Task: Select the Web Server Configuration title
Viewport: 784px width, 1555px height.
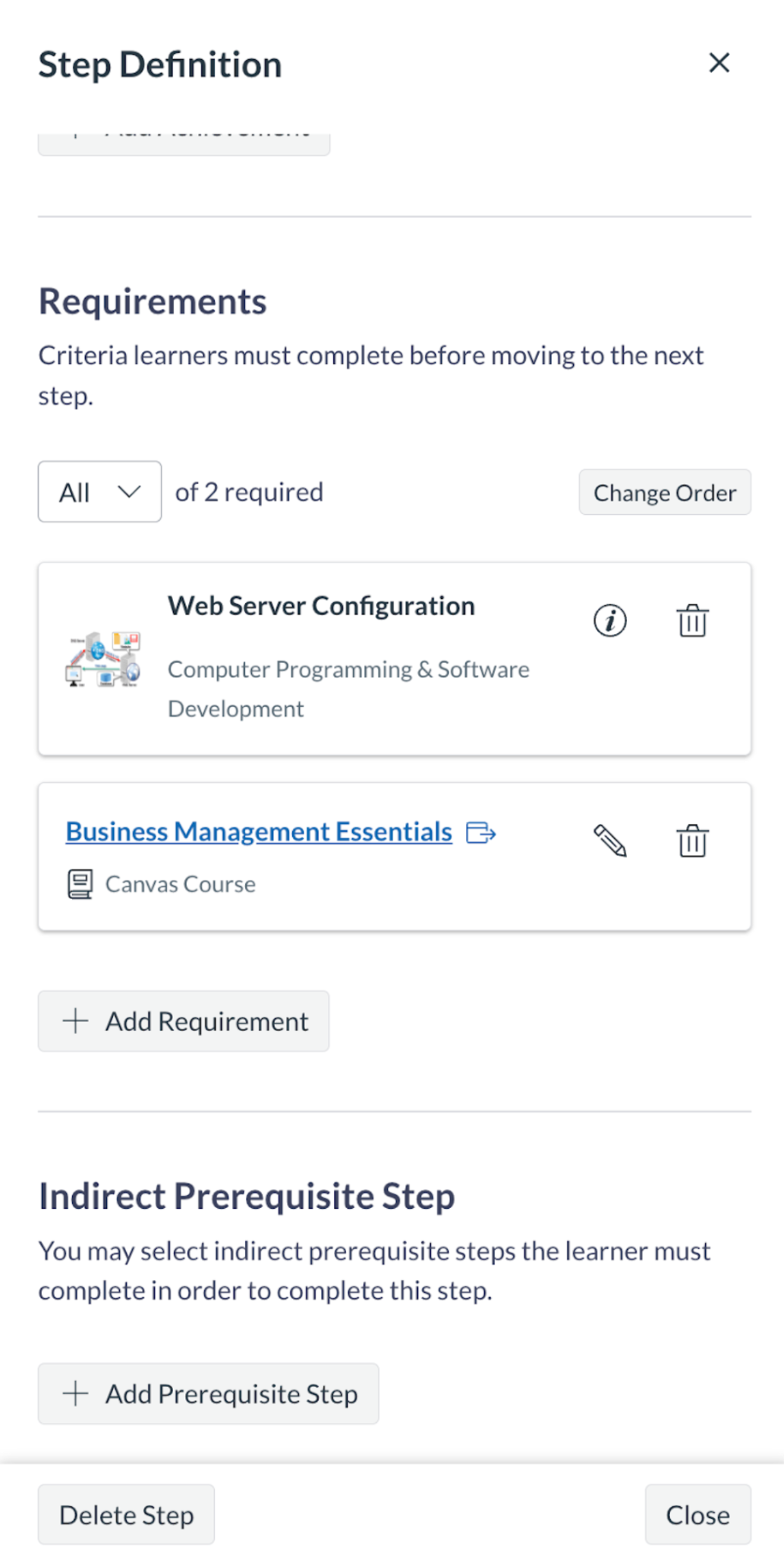Action: click(321, 607)
